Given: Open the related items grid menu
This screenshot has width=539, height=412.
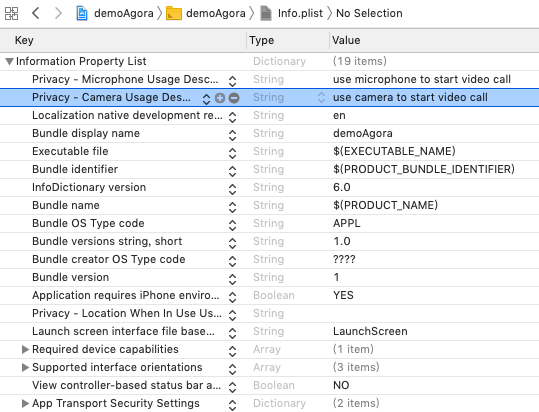Looking at the screenshot, I should click(11, 13).
